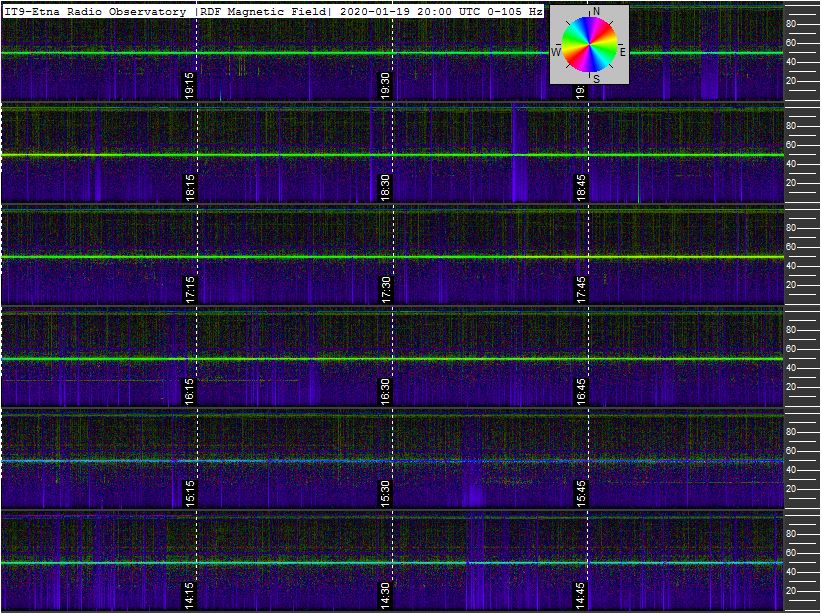Select the 17:30 time marker label
This screenshot has height=614, width=821.
[386, 289]
